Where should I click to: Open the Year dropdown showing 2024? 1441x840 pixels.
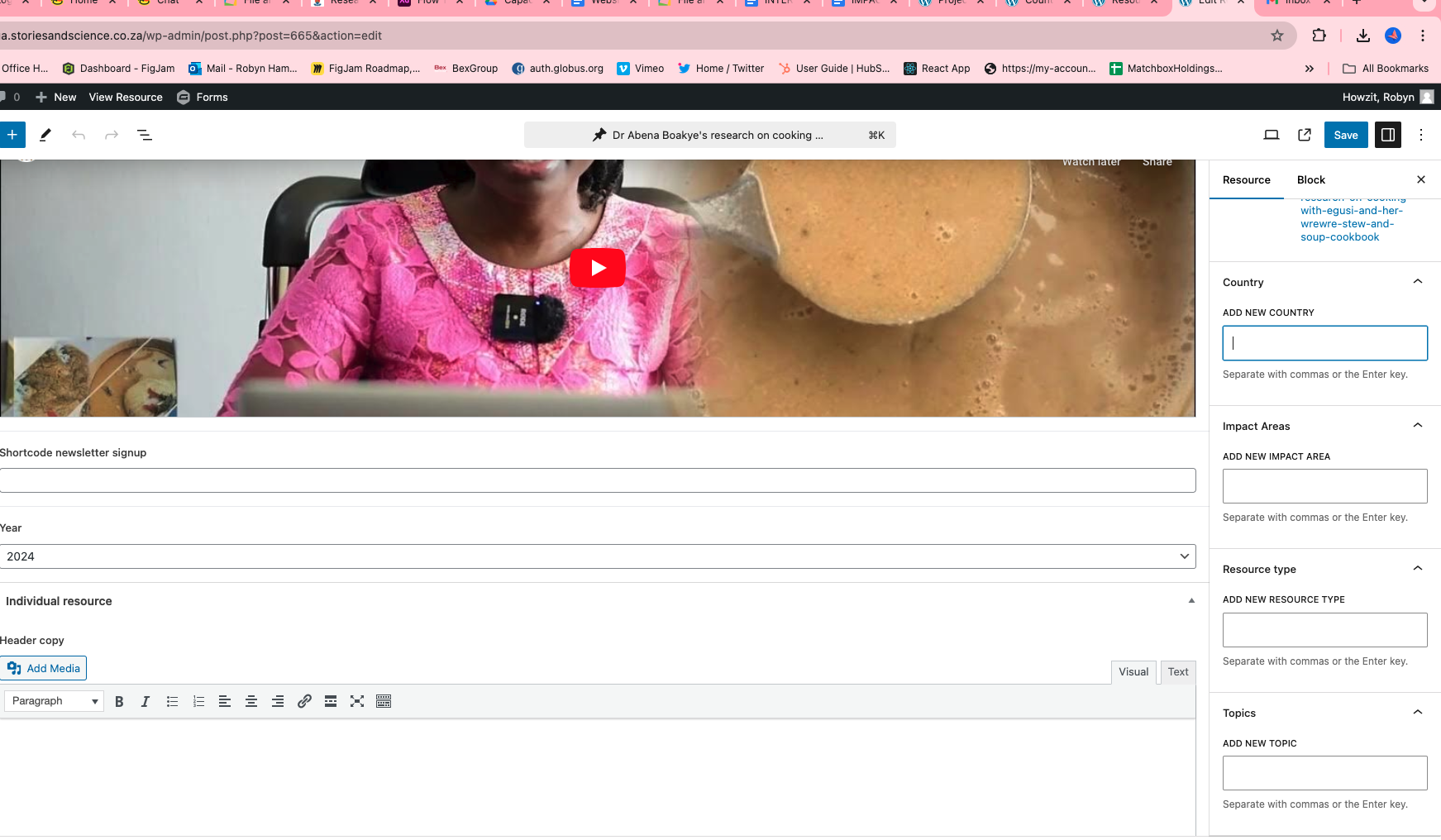pos(597,556)
